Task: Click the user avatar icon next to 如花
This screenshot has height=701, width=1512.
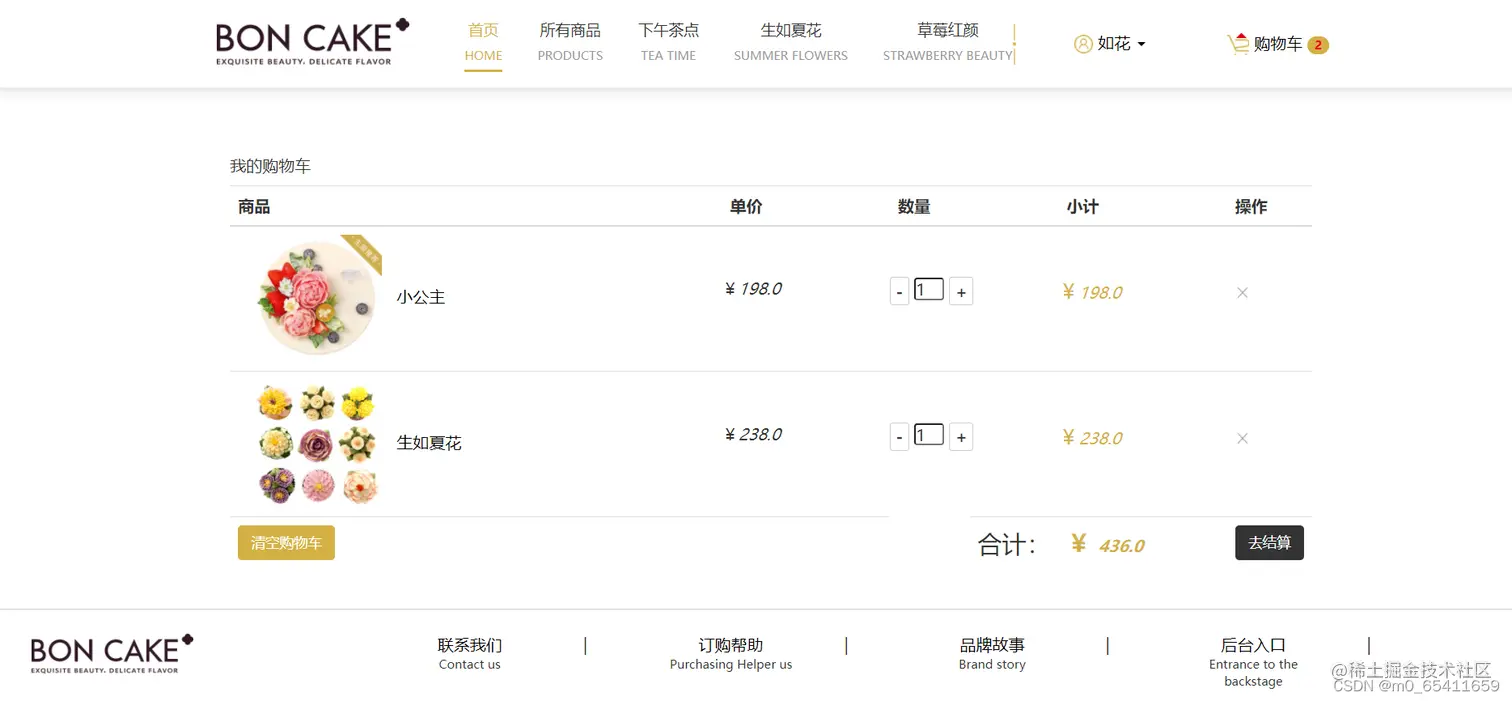Action: click(1083, 44)
